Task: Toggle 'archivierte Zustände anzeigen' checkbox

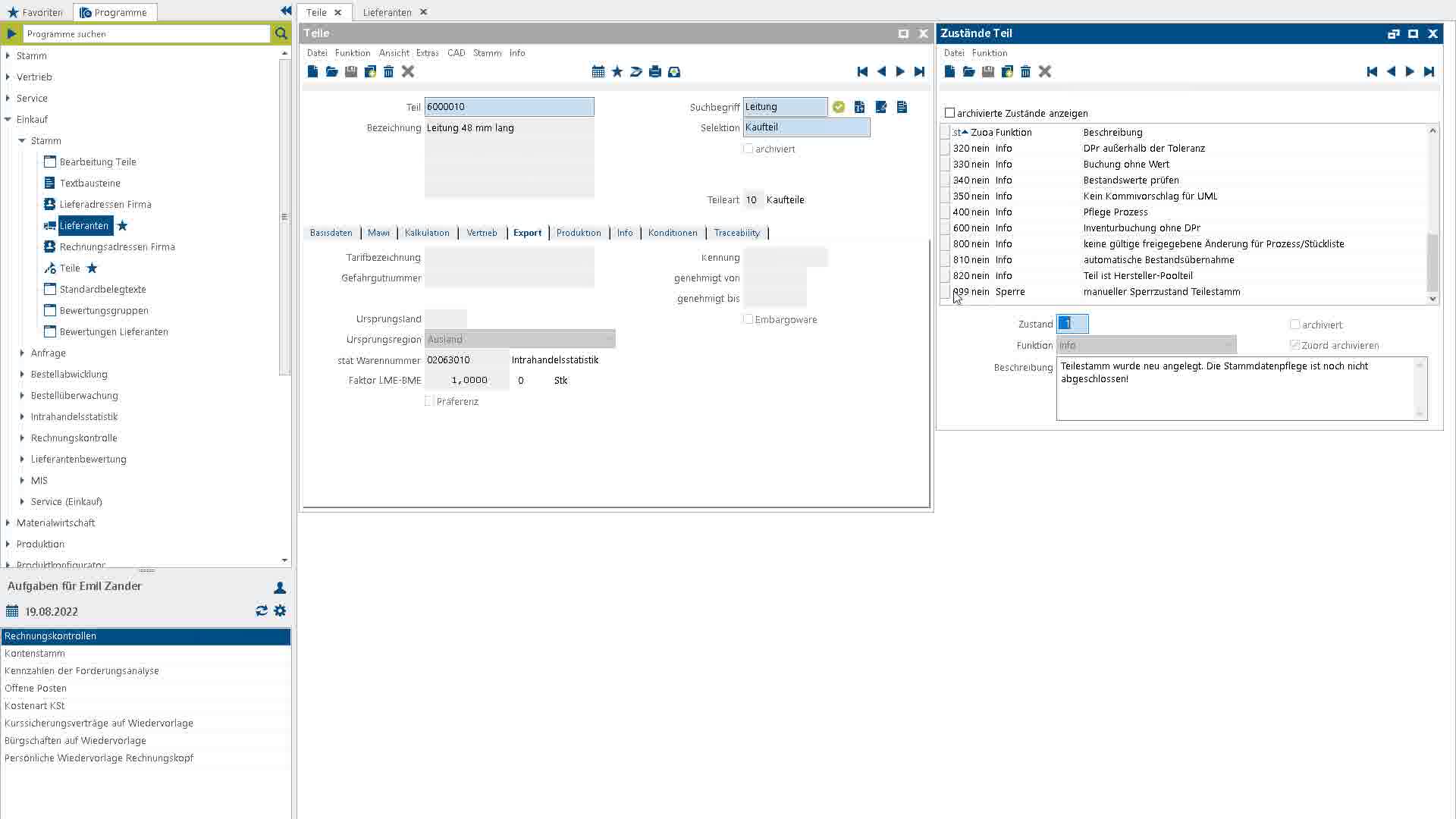Action: [x=949, y=113]
